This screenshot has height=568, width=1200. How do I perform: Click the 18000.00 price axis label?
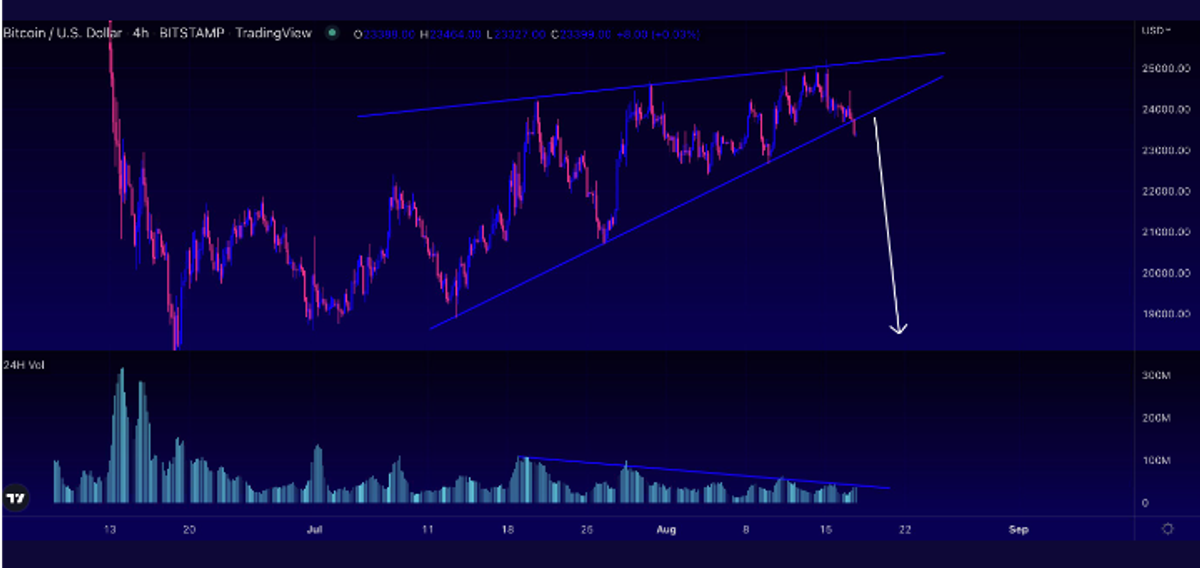click(x=1165, y=314)
